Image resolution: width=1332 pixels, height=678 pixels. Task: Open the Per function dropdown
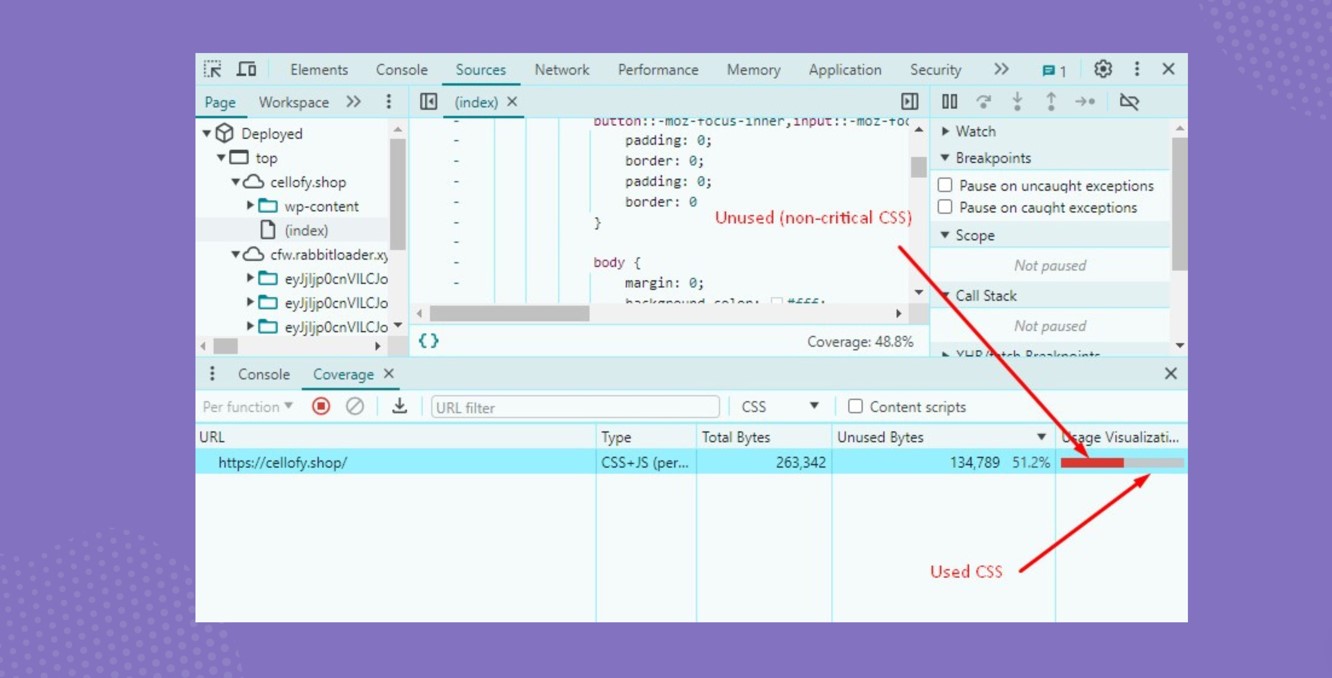click(246, 406)
